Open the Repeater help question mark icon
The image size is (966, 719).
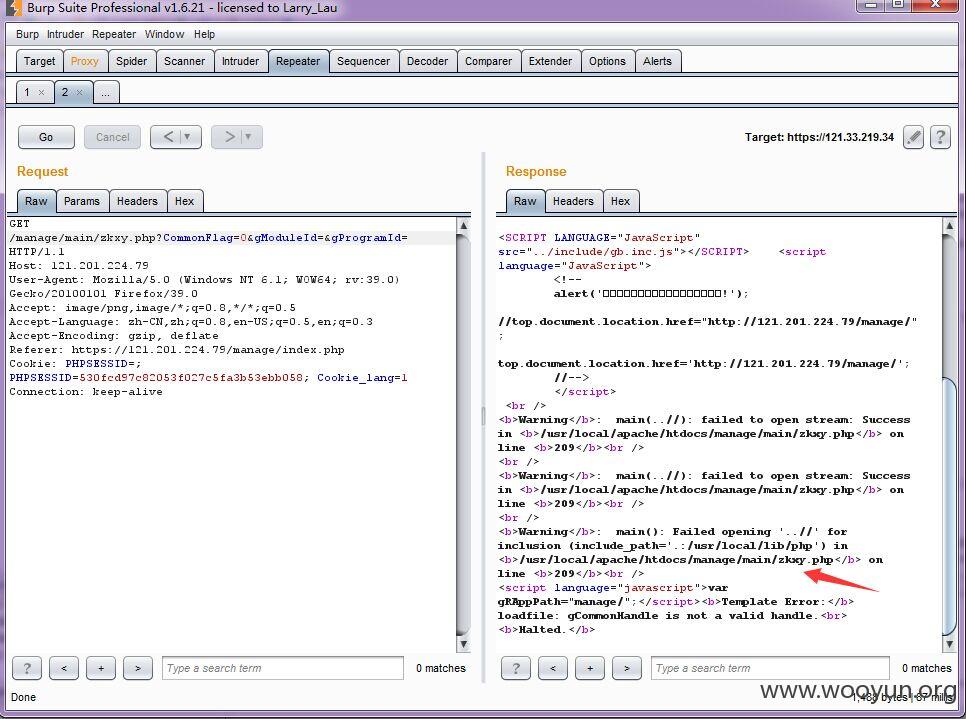(x=940, y=137)
